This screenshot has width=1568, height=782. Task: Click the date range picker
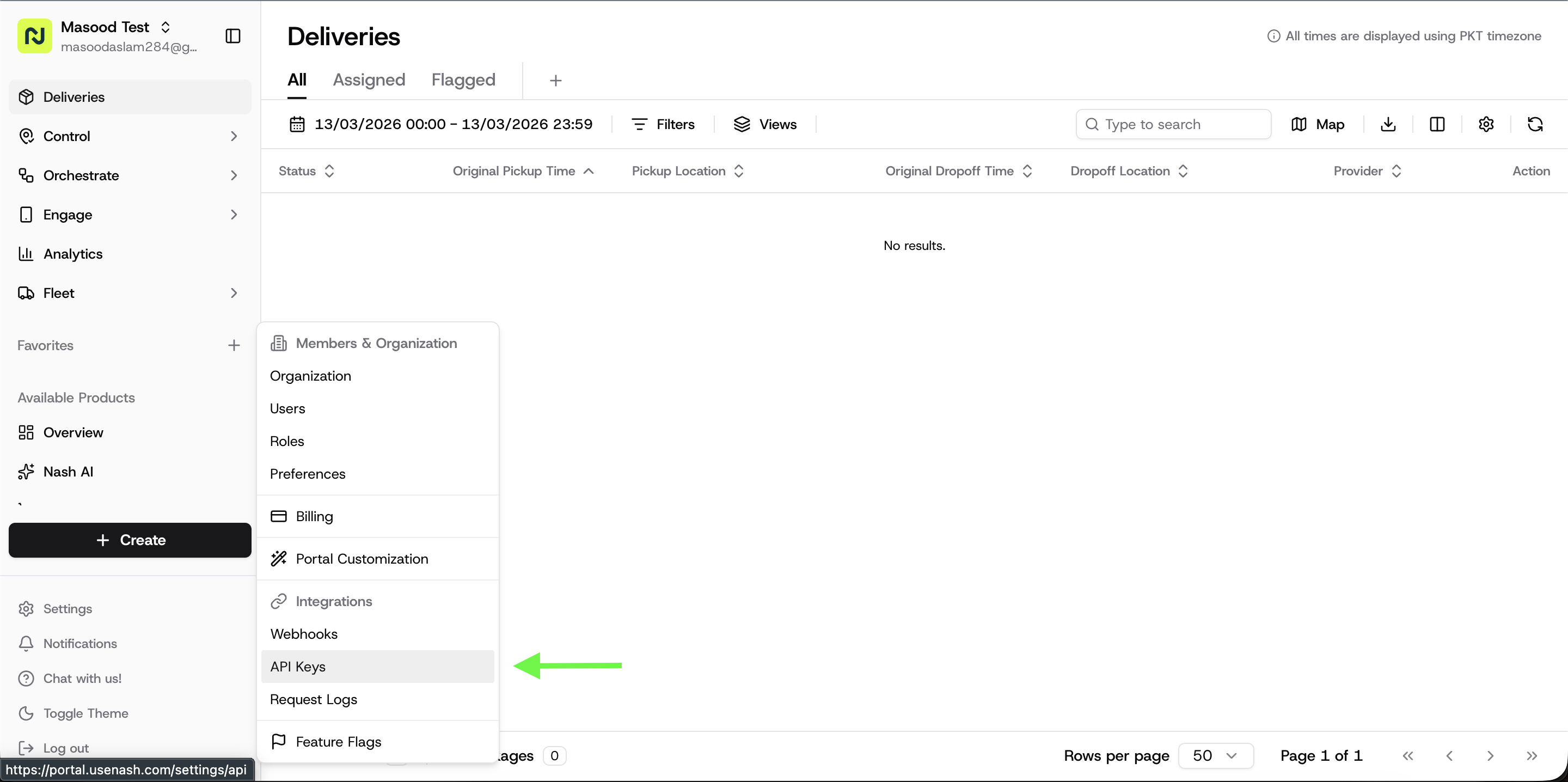(440, 124)
